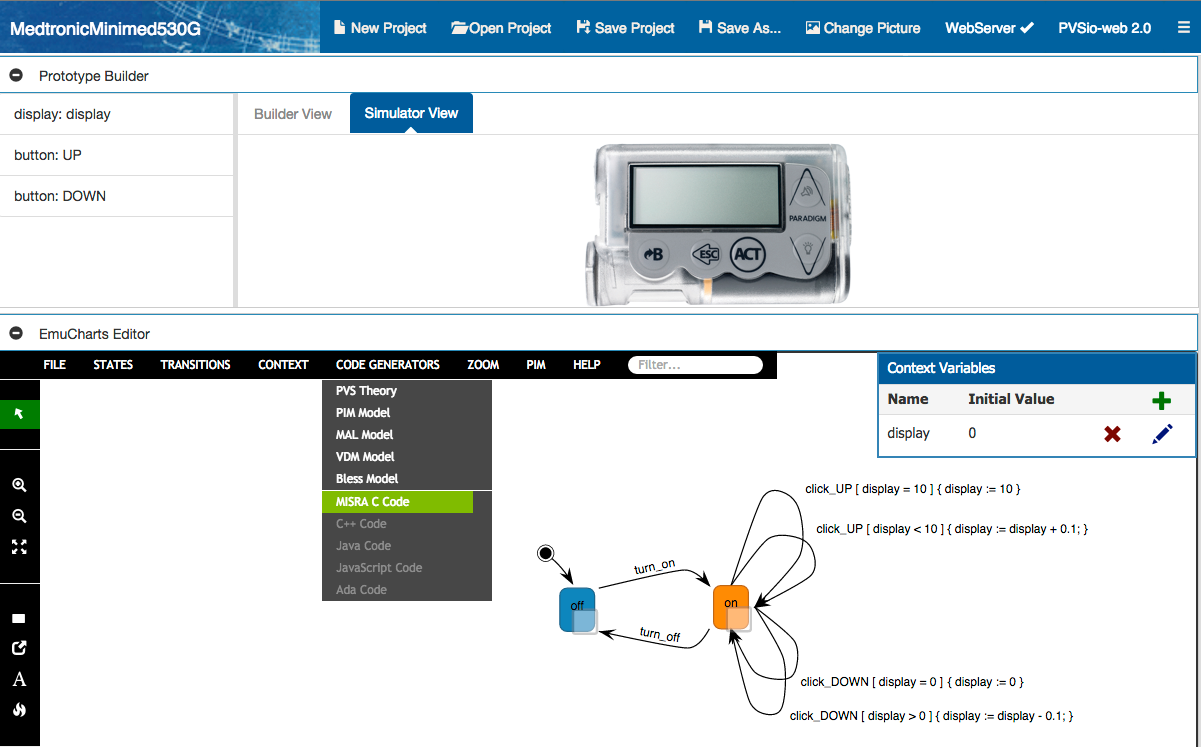Choose C++ Code menu entry

[407, 524]
